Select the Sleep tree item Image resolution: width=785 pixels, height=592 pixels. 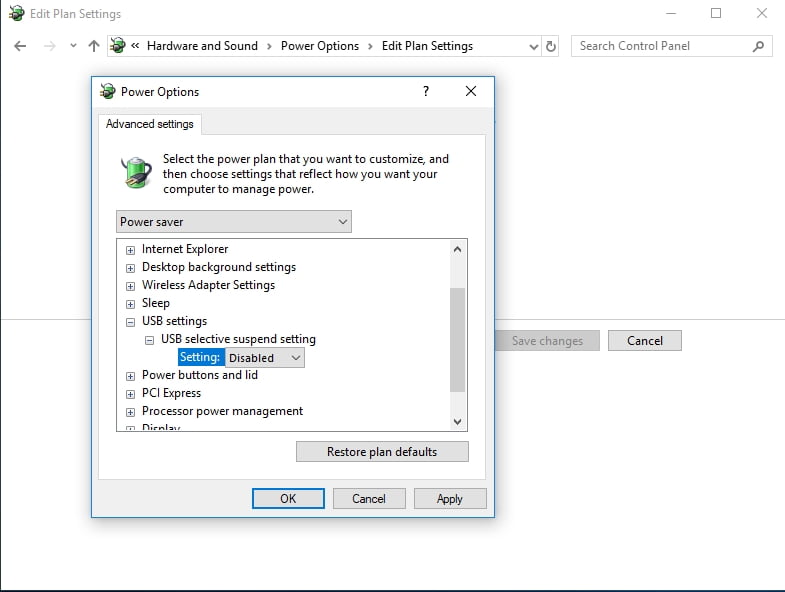click(156, 303)
